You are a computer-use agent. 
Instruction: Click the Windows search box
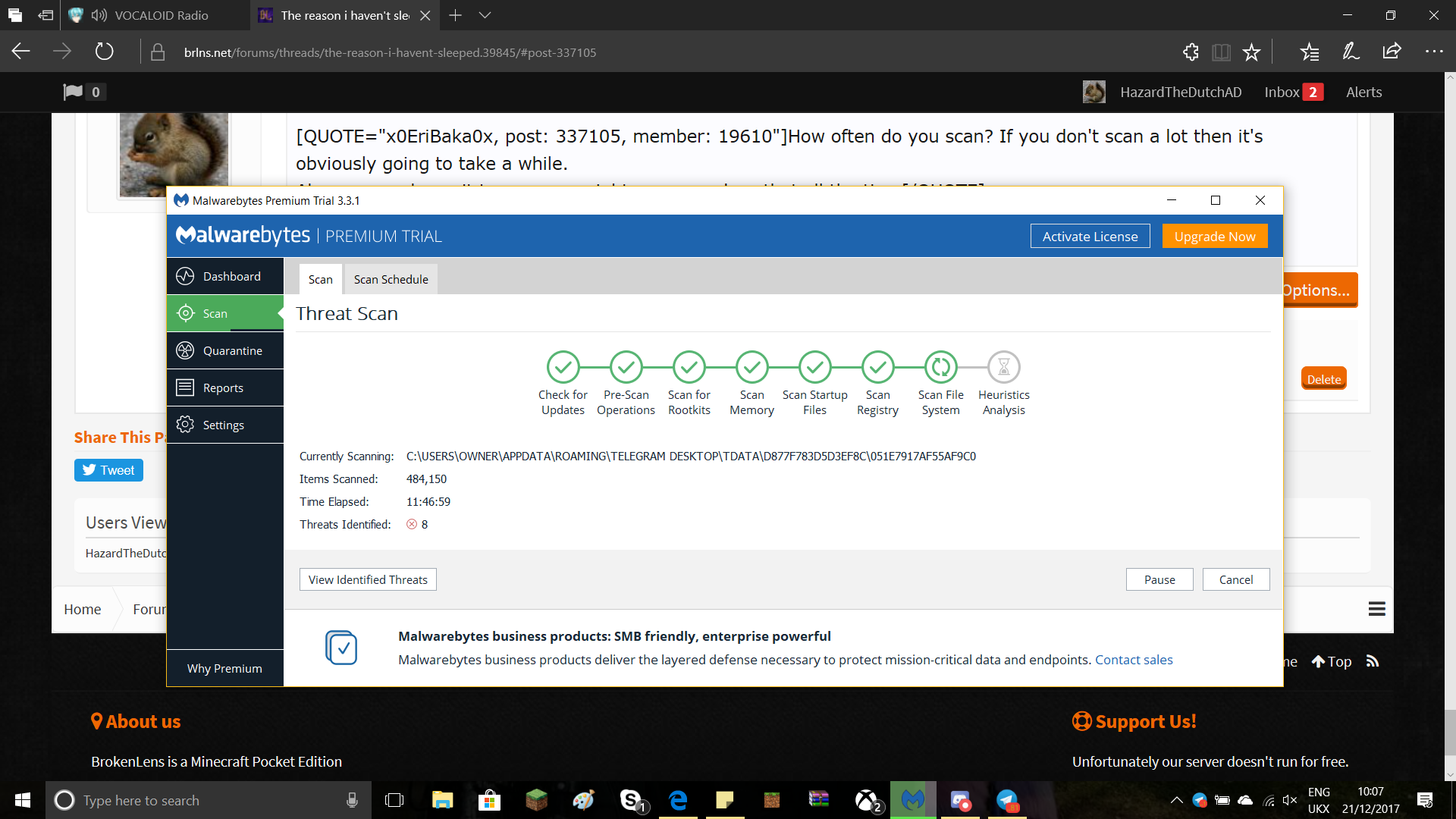pyautogui.click(x=209, y=800)
